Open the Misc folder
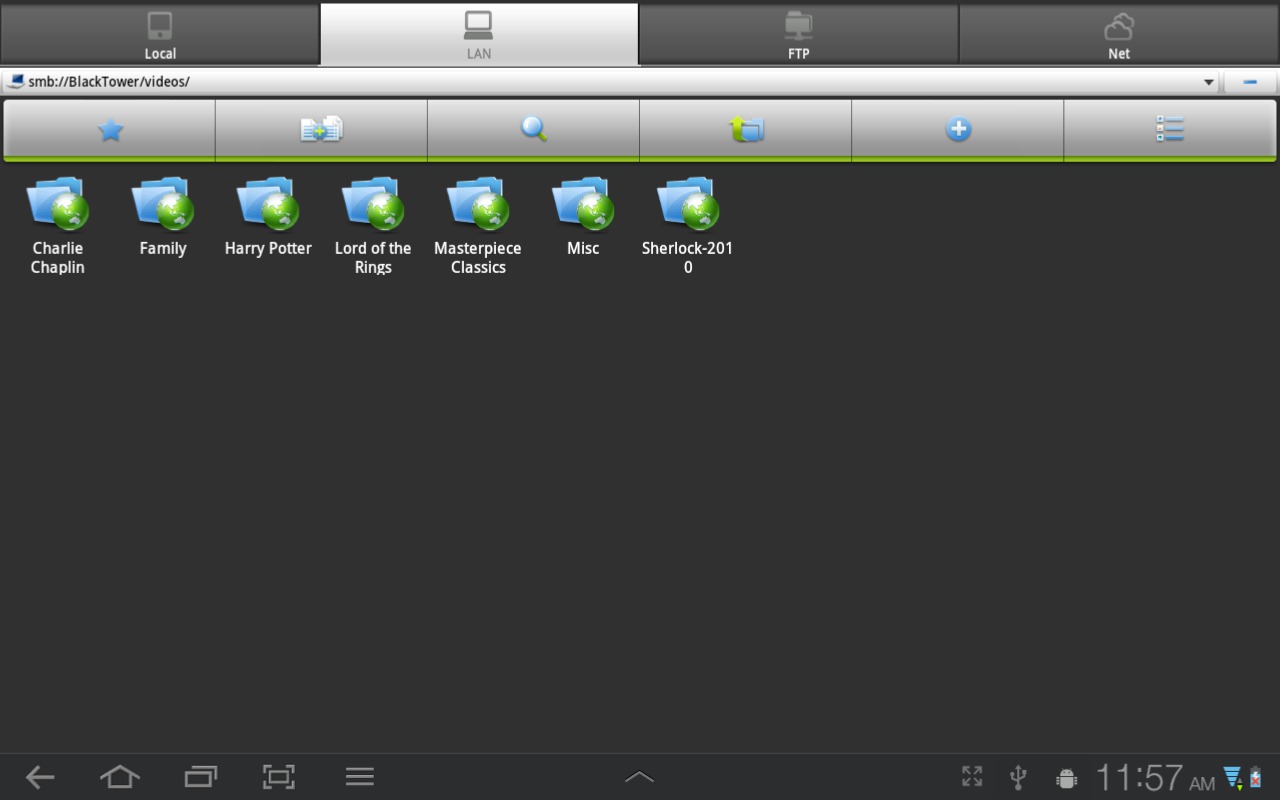 (583, 218)
